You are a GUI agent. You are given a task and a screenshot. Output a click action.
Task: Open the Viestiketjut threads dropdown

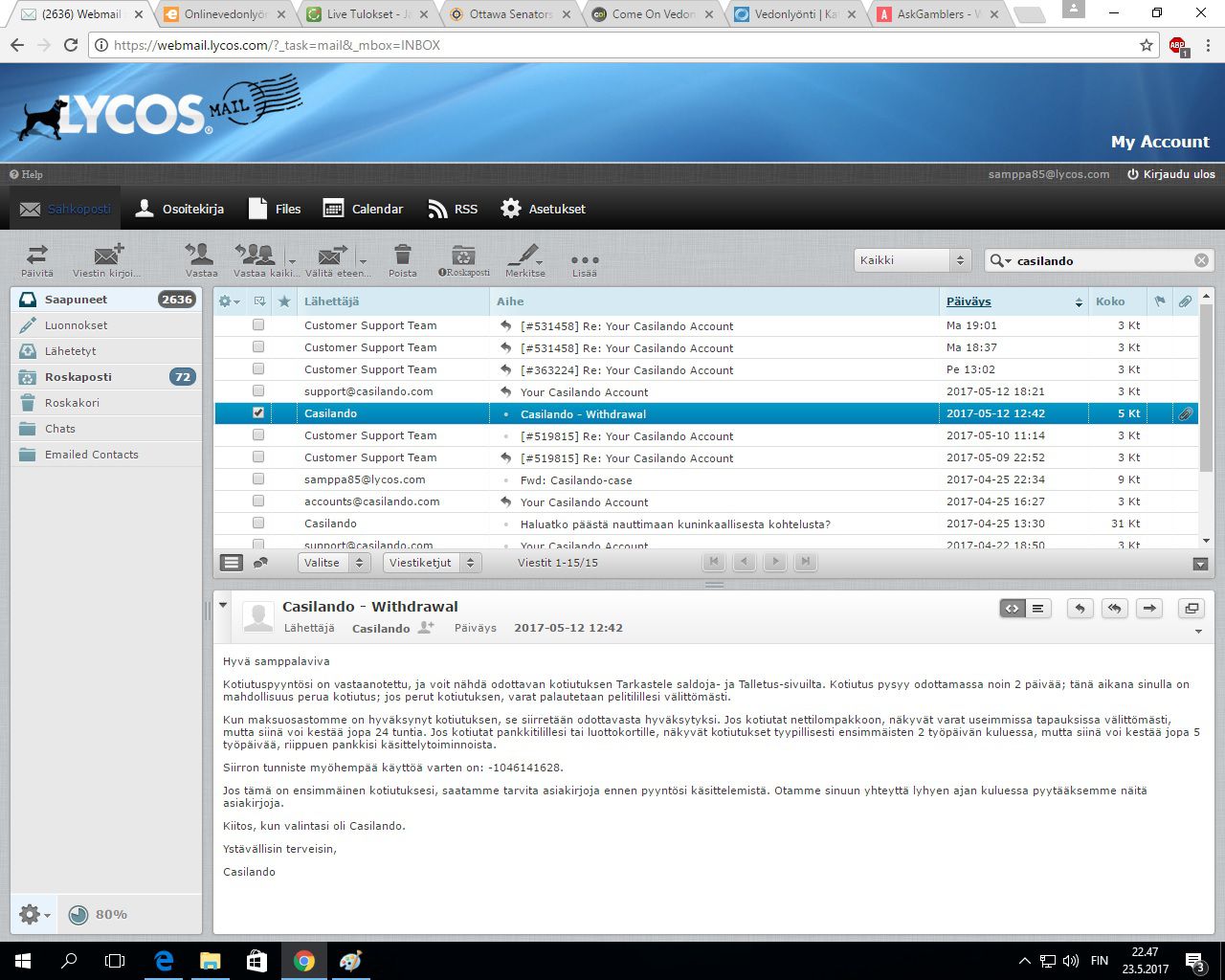click(431, 563)
